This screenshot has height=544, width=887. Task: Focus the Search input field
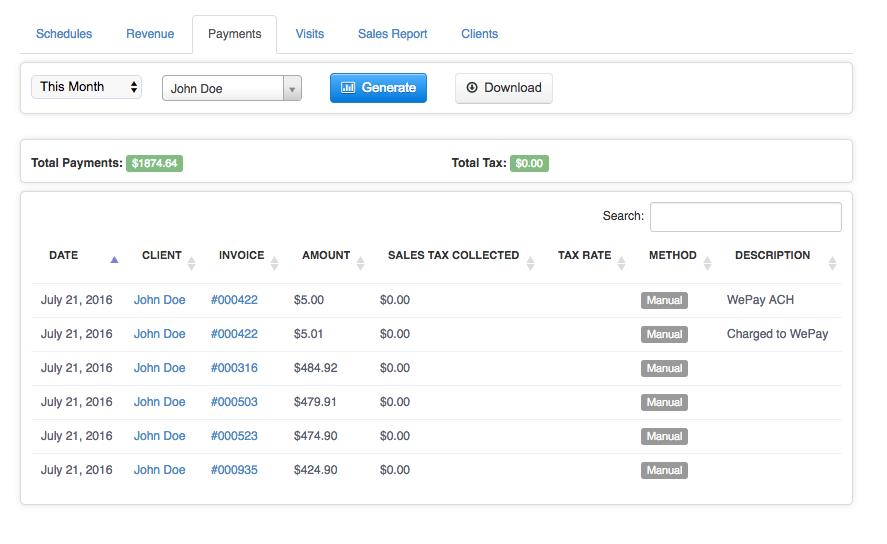[x=746, y=217]
